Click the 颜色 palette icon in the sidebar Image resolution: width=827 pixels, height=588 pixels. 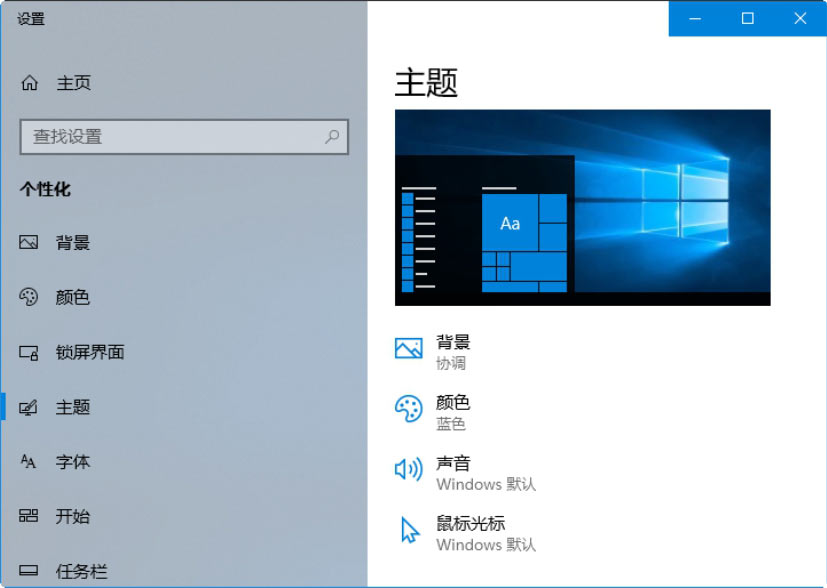[28, 297]
